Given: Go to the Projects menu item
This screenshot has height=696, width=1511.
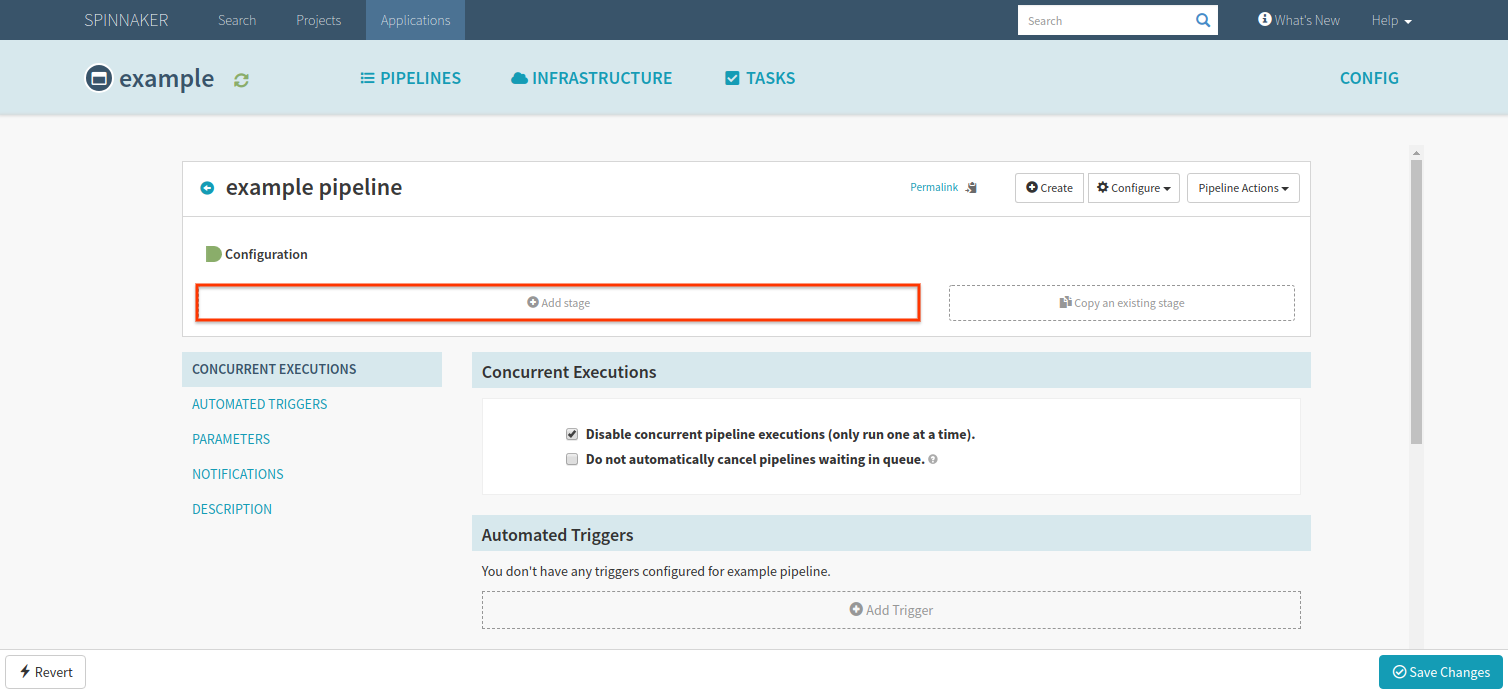Looking at the screenshot, I should [319, 20].
